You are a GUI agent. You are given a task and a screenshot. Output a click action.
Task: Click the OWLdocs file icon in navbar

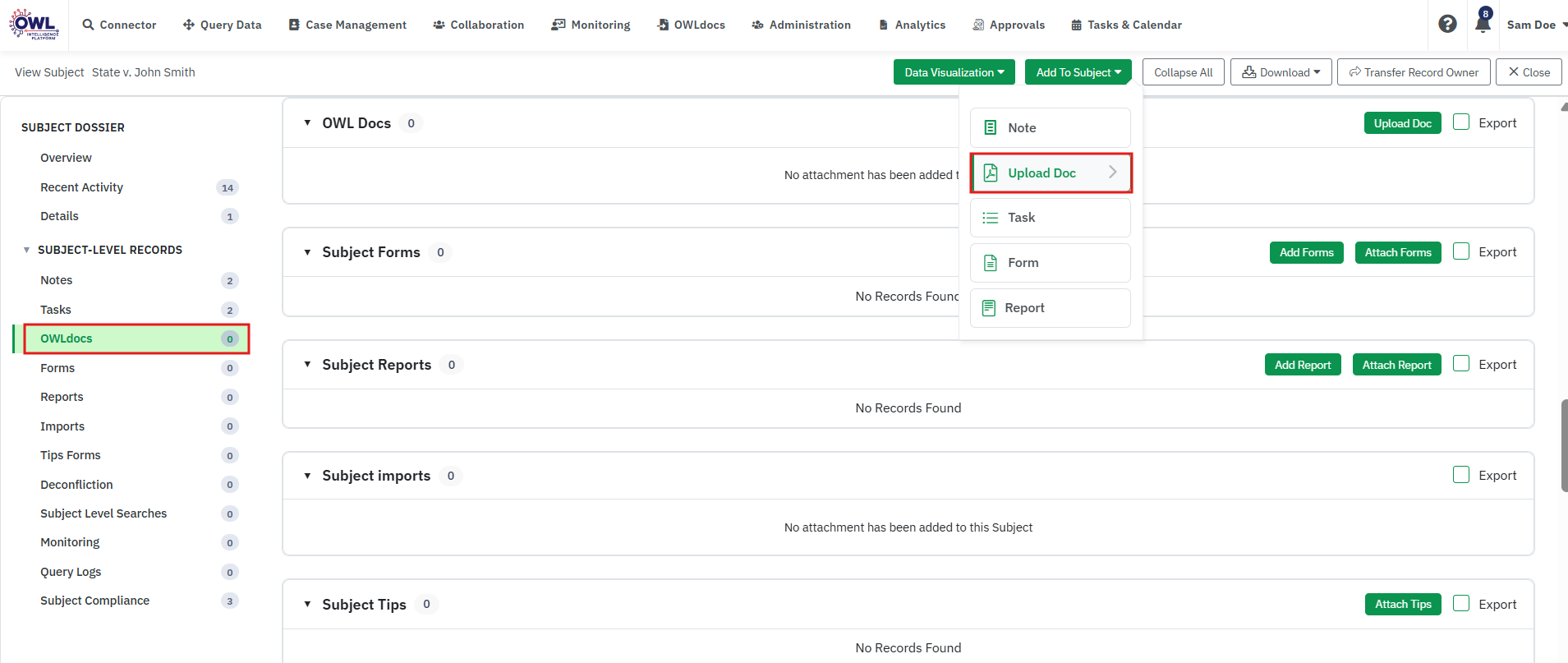[663, 25]
